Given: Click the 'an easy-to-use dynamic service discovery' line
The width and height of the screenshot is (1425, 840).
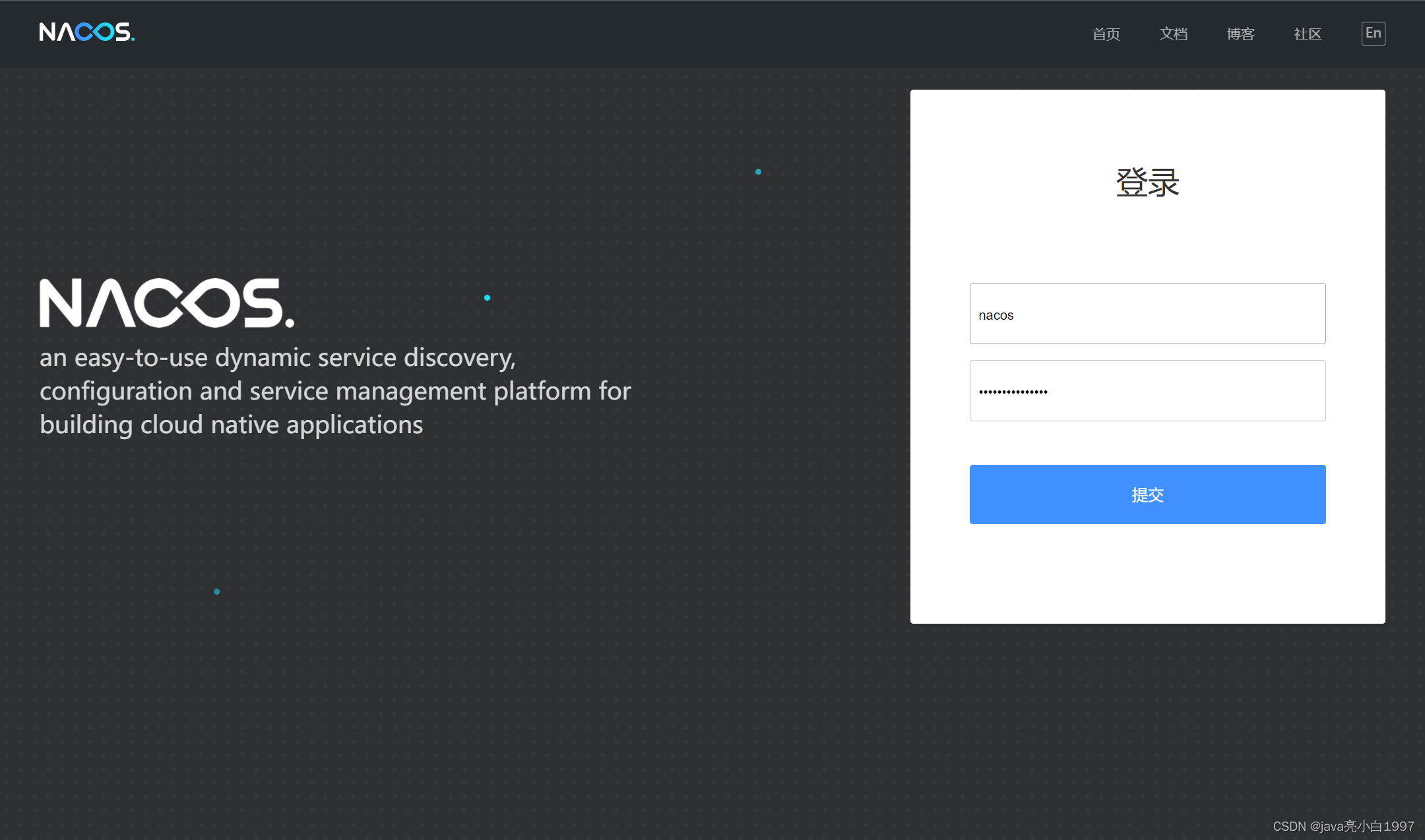Looking at the screenshot, I should [x=277, y=358].
